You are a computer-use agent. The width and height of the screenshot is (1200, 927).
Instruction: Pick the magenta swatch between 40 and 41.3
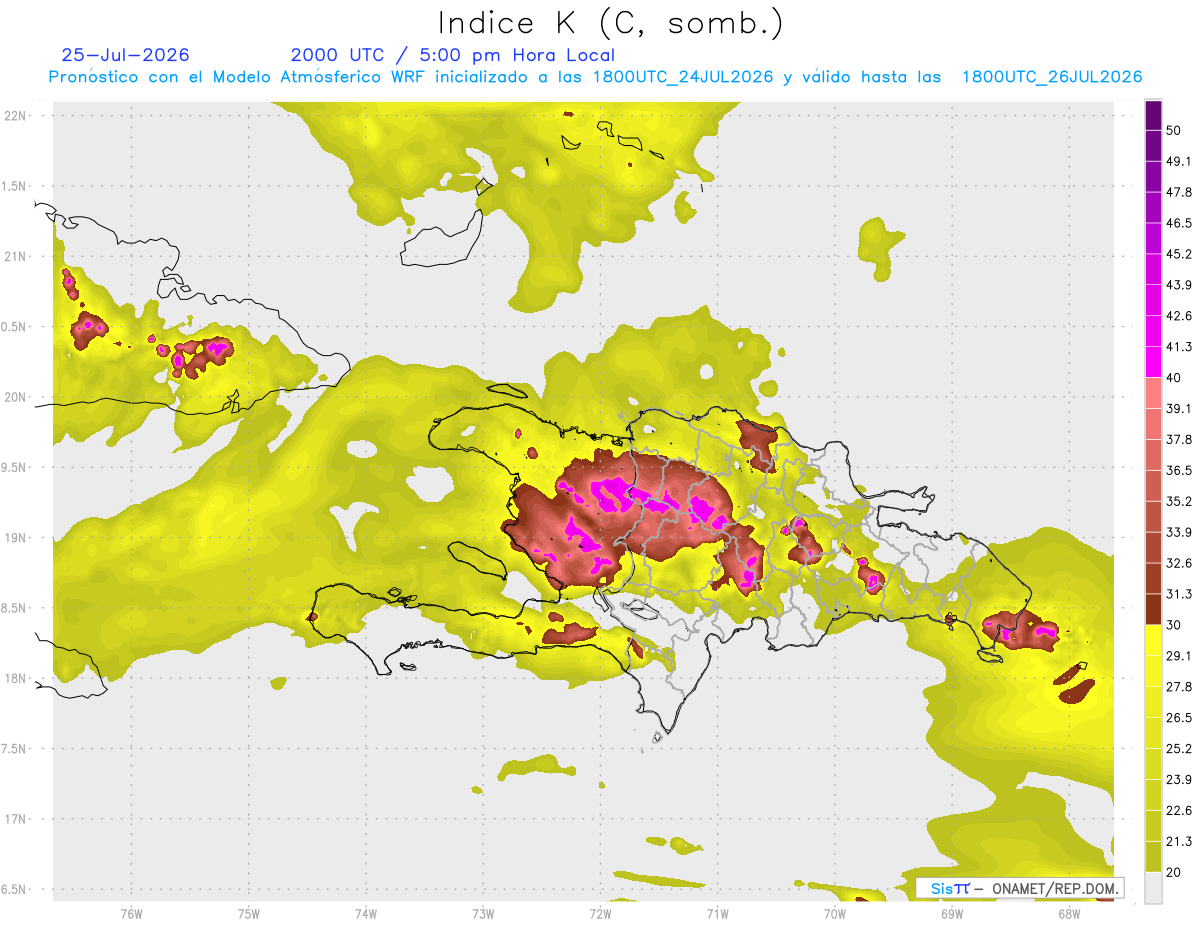(x=1153, y=362)
